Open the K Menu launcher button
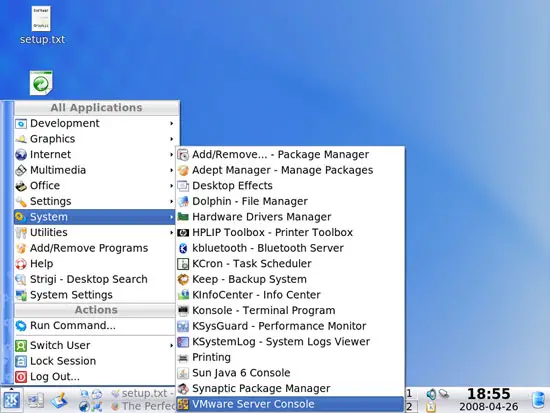550x413 pixels. click(12, 400)
